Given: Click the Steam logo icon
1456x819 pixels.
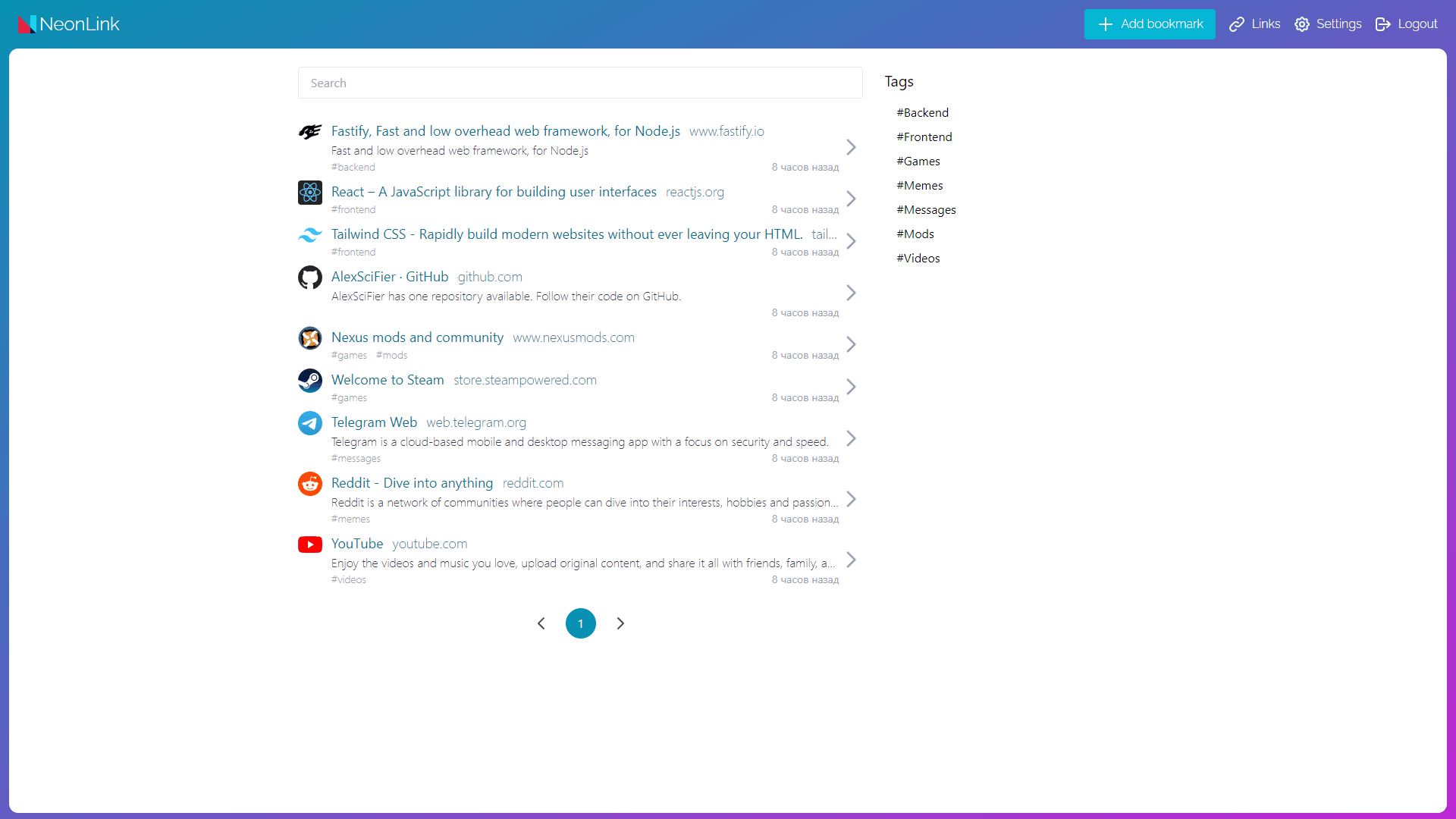Looking at the screenshot, I should point(309,381).
